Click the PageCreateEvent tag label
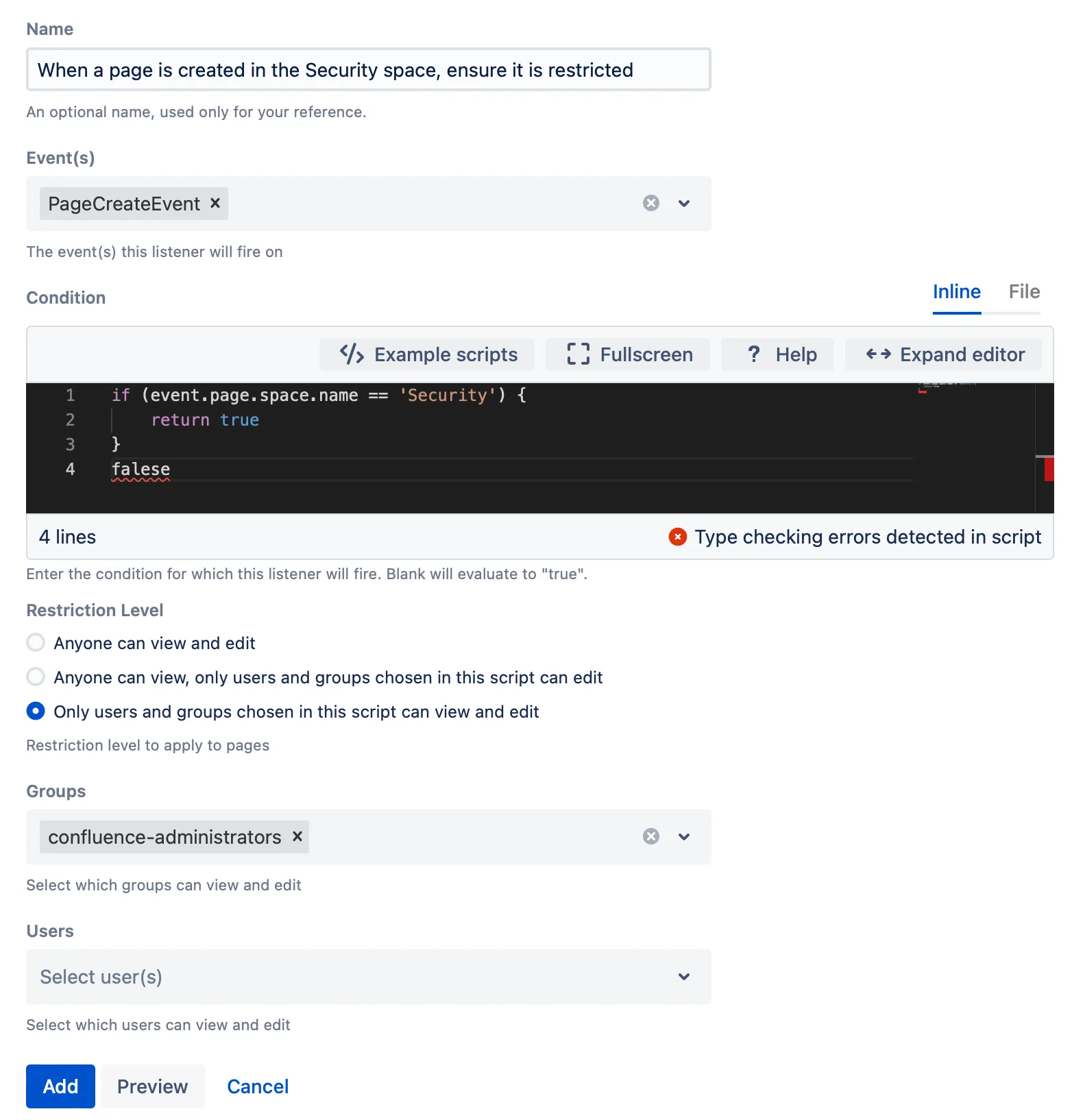The height and width of the screenshot is (1120, 1072). coord(124,204)
